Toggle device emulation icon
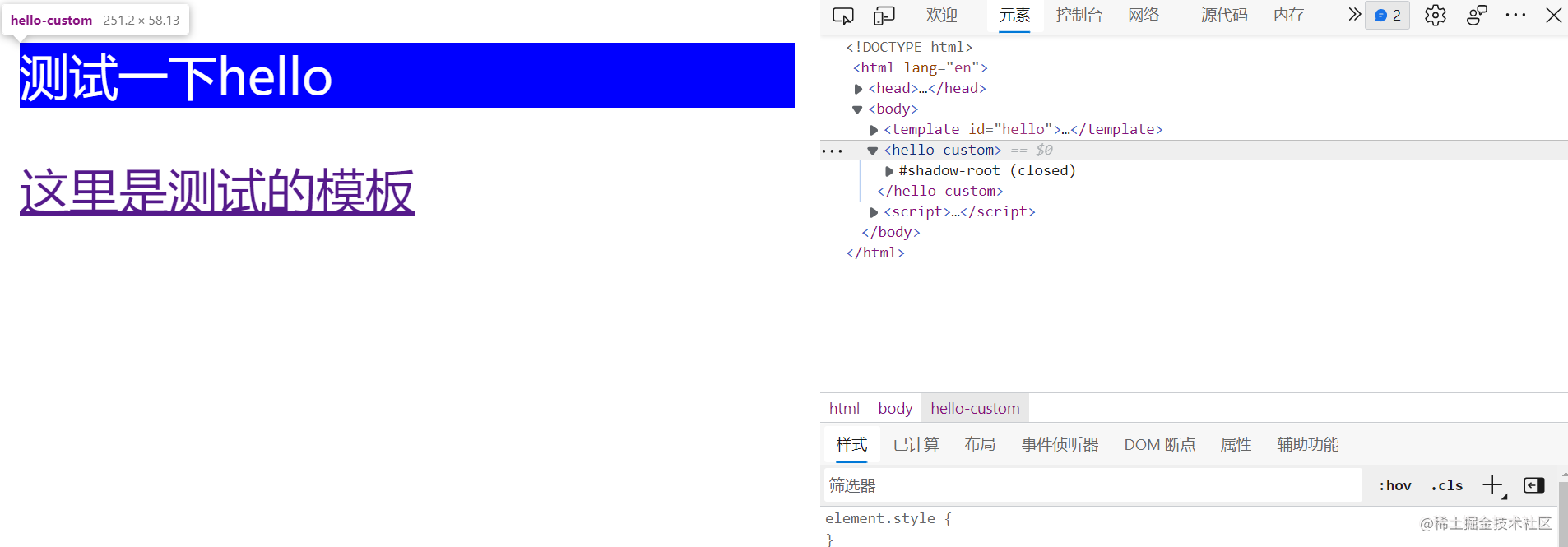This screenshot has height=547, width=1568. coord(884,16)
